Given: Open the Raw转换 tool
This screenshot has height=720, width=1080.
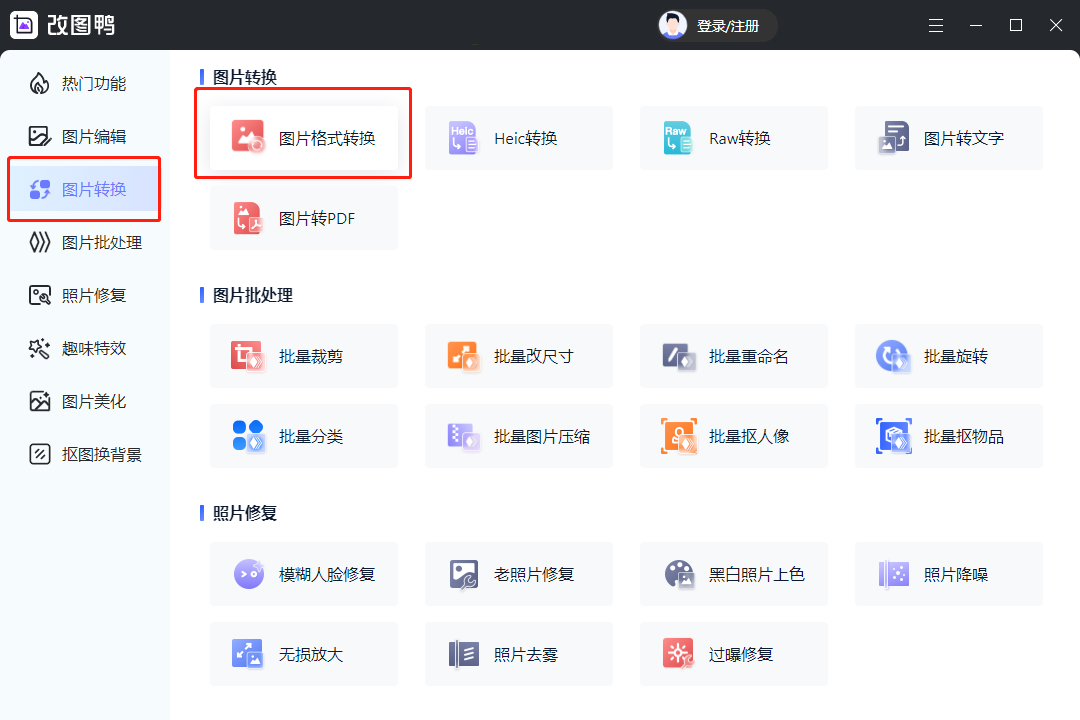Looking at the screenshot, I should [x=733, y=138].
